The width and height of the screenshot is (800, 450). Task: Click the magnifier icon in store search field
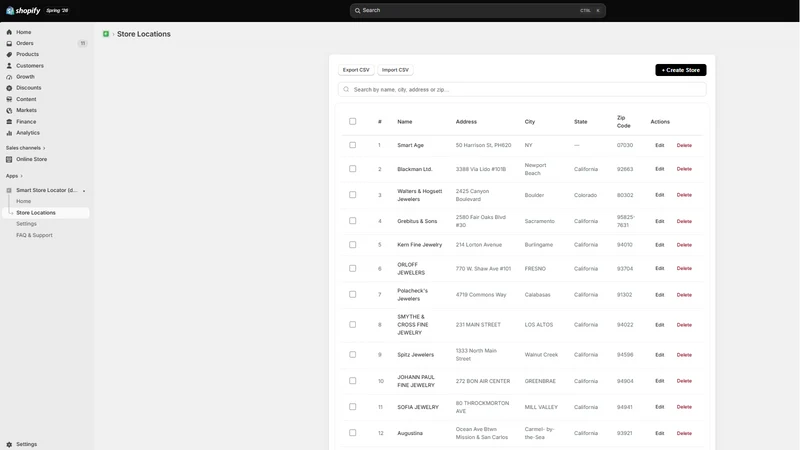coord(346,89)
